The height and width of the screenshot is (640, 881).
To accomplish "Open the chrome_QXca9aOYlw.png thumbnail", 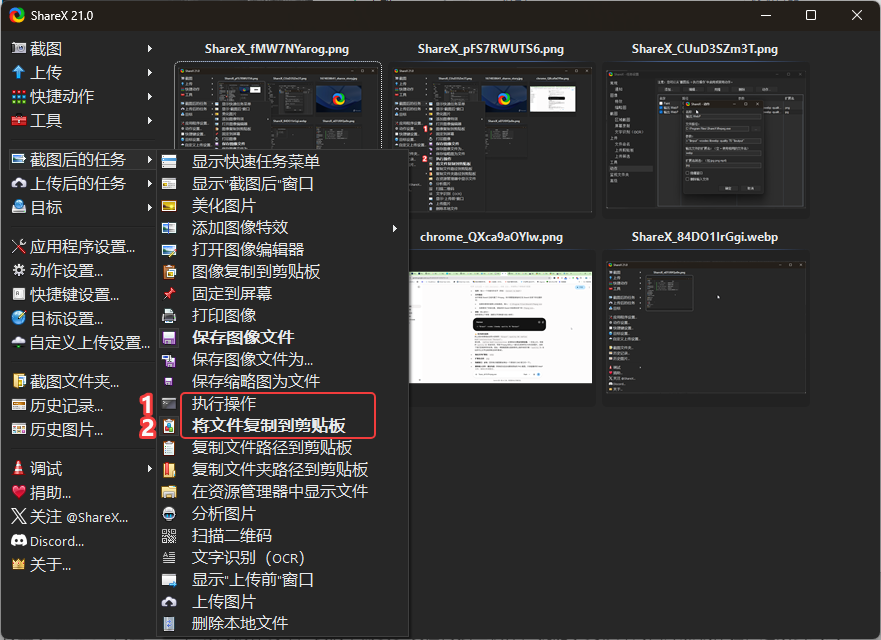I will pos(500,328).
